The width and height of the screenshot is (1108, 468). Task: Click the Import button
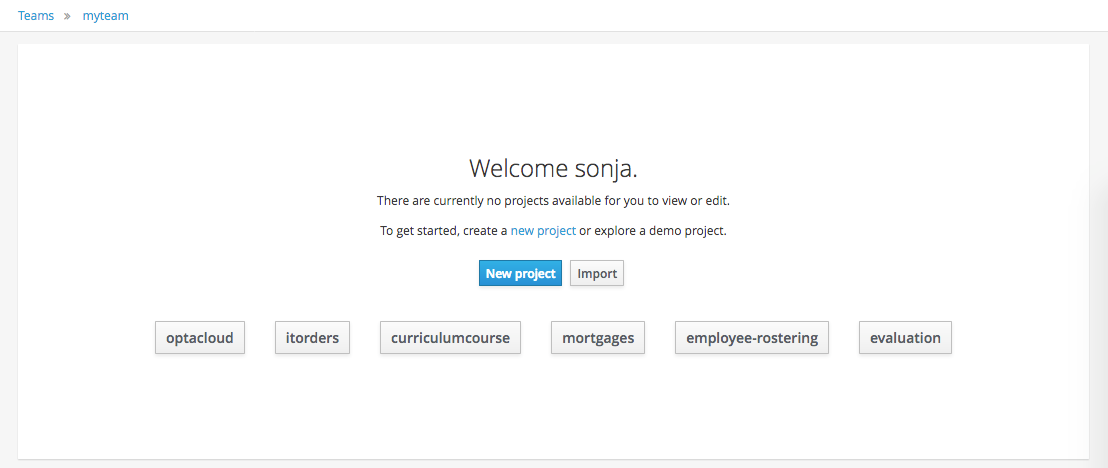point(597,274)
